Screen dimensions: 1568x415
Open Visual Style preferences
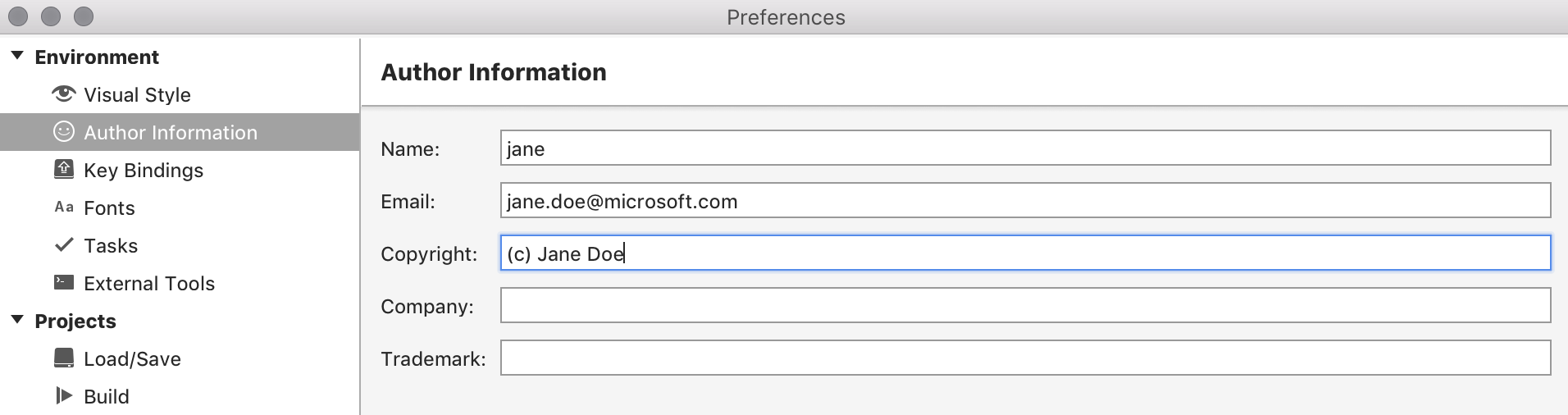point(137,95)
